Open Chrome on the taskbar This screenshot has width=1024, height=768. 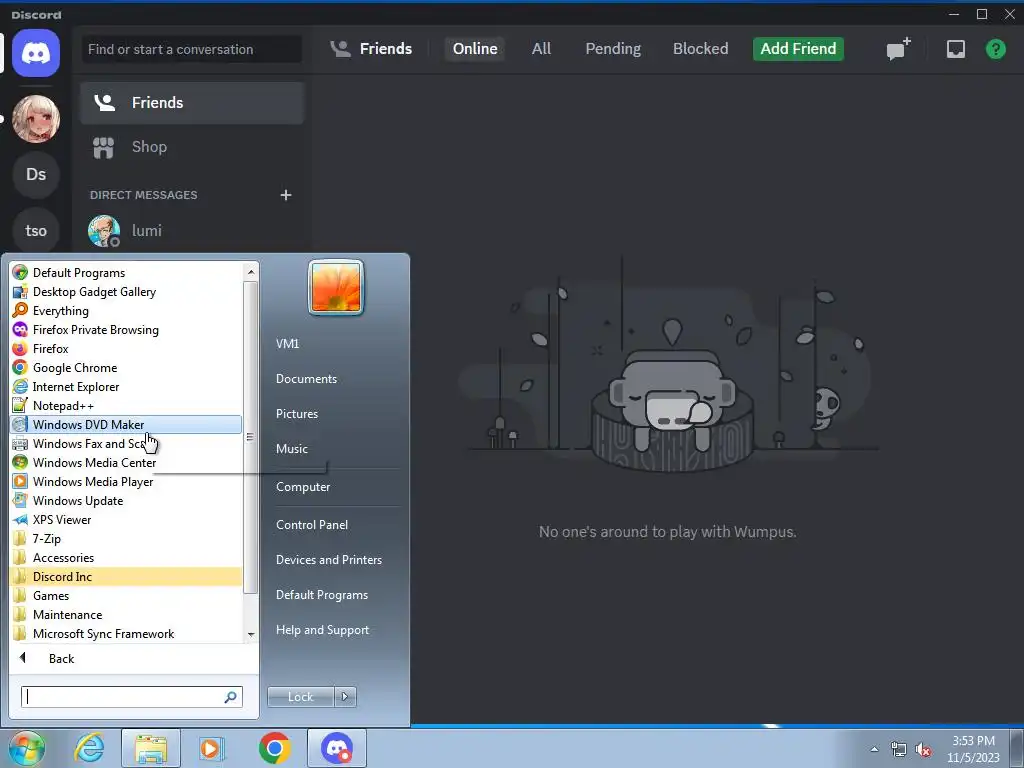click(274, 748)
